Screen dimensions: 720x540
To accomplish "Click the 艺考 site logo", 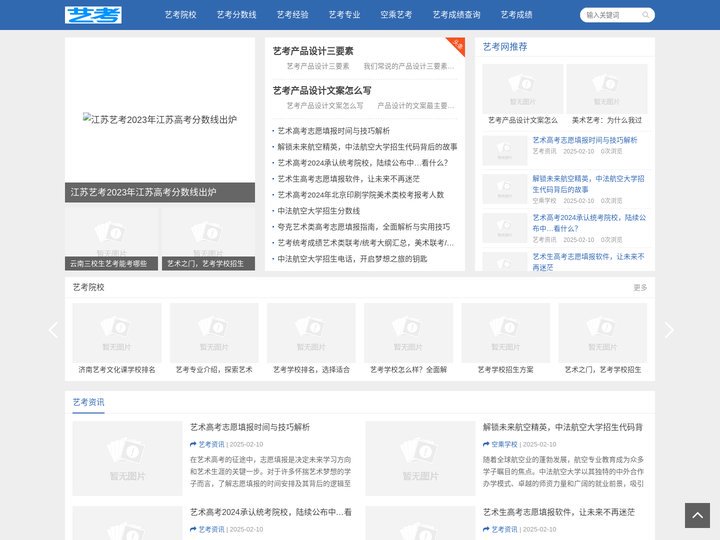I will click(x=93, y=15).
